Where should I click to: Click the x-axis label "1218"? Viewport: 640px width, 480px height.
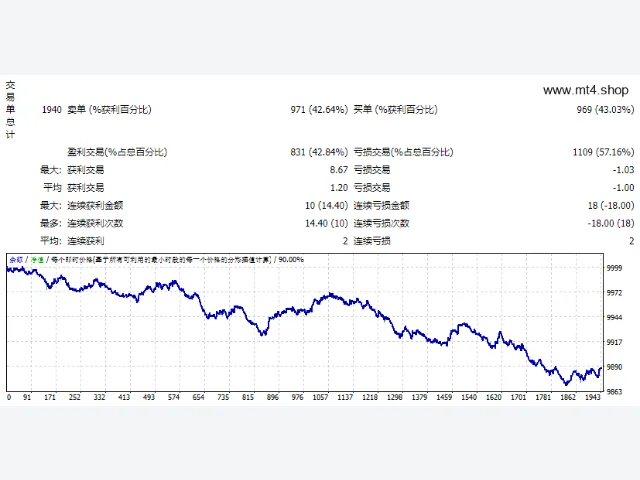[x=370, y=397]
